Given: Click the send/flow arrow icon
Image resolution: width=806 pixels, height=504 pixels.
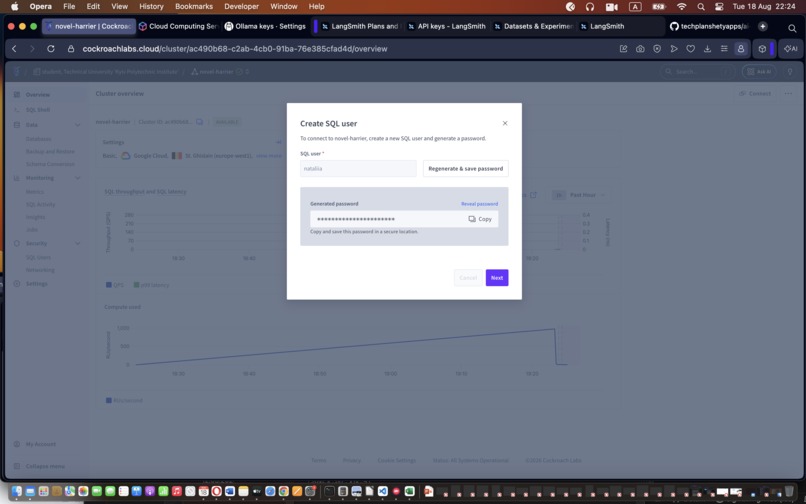Looking at the screenshot, I should coord(674,49).
